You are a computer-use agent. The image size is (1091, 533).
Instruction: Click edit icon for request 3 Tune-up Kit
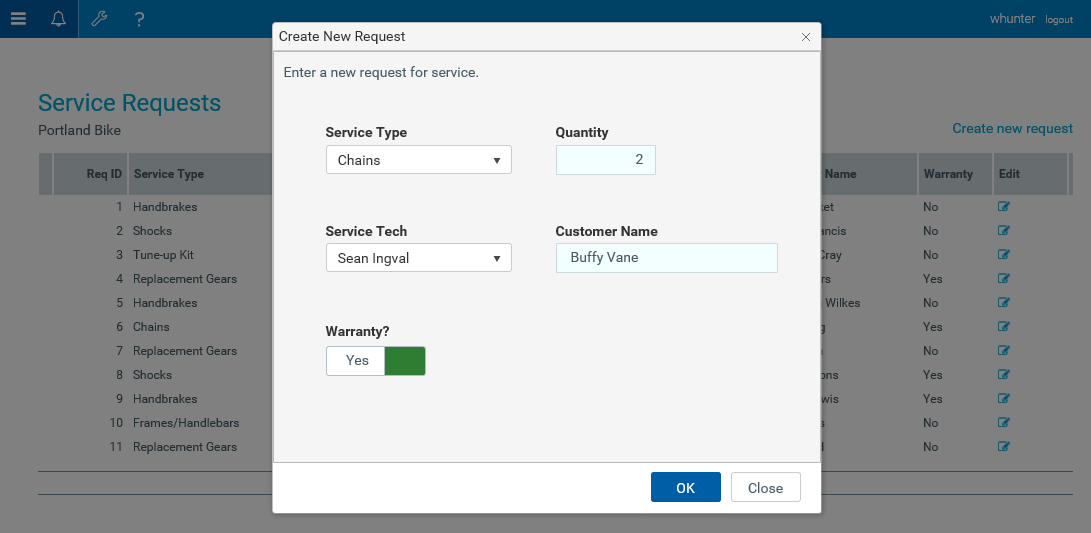pyautogui.click(x=1004, y=255)
